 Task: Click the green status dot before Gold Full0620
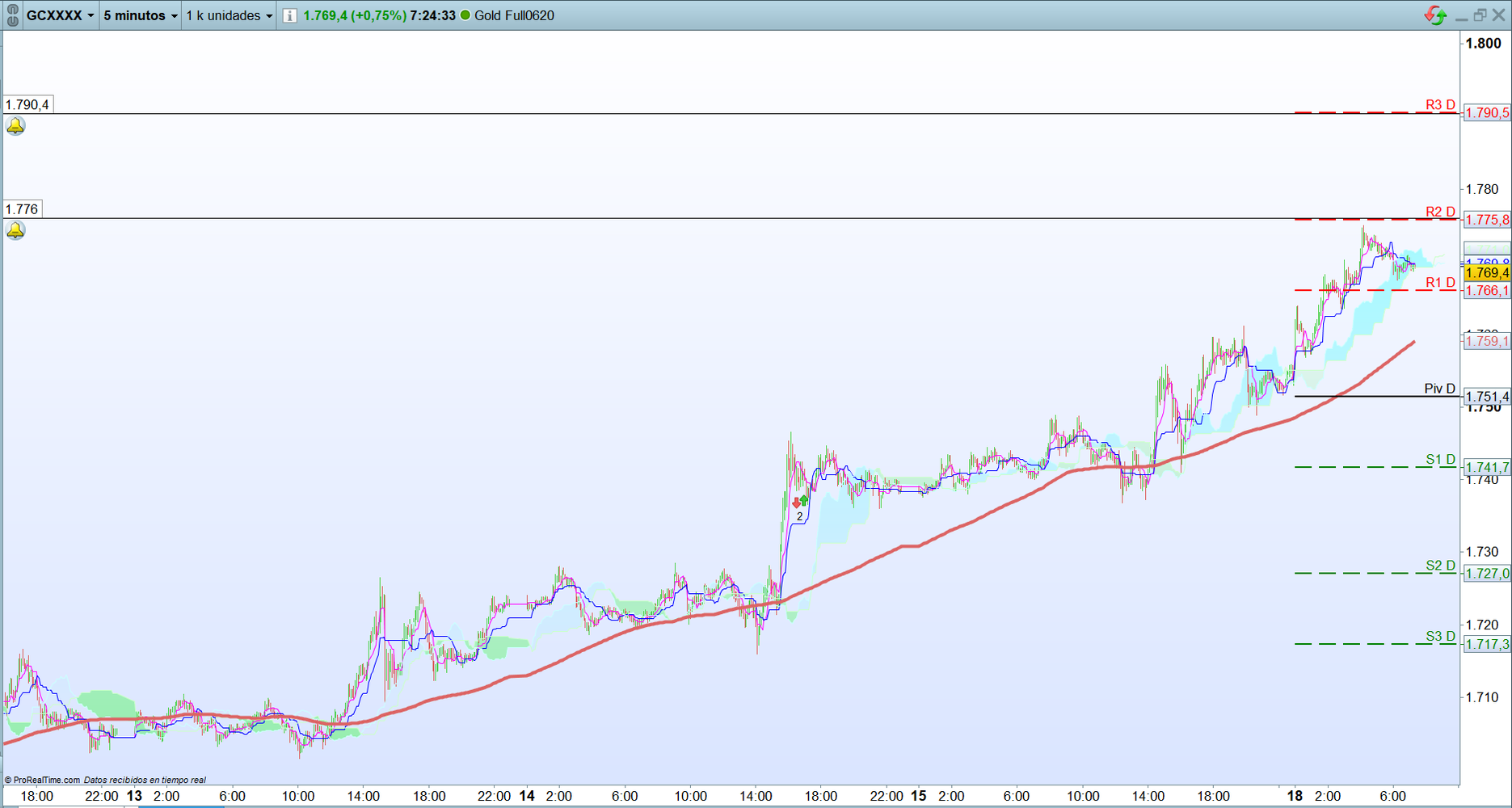point(465,15)
